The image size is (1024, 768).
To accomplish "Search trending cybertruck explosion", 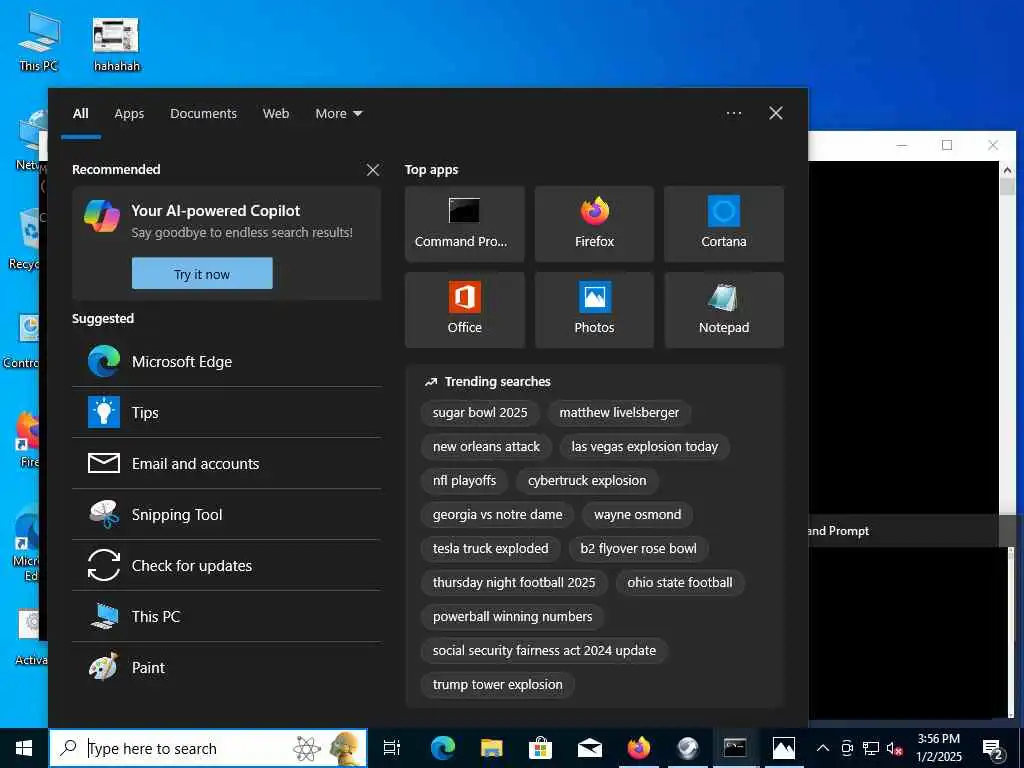I will 587,481.
